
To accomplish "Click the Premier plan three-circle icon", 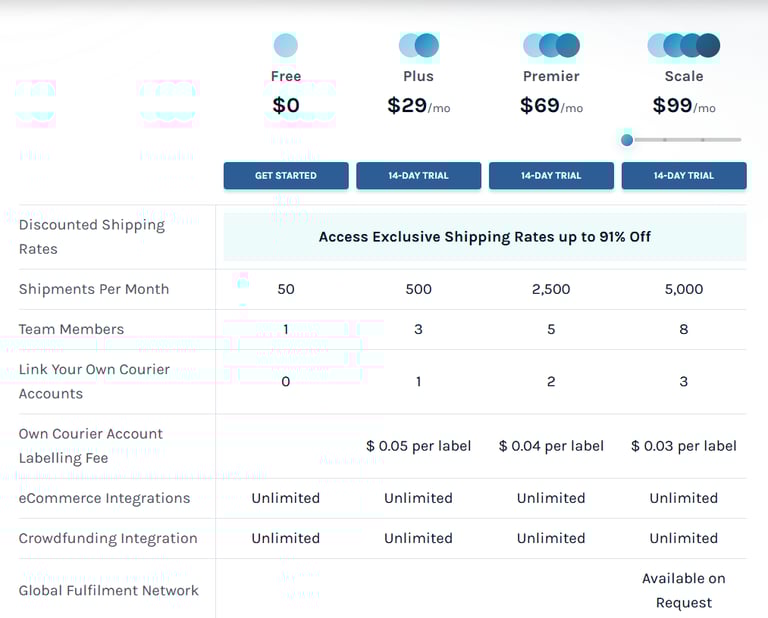I will 551,45.
